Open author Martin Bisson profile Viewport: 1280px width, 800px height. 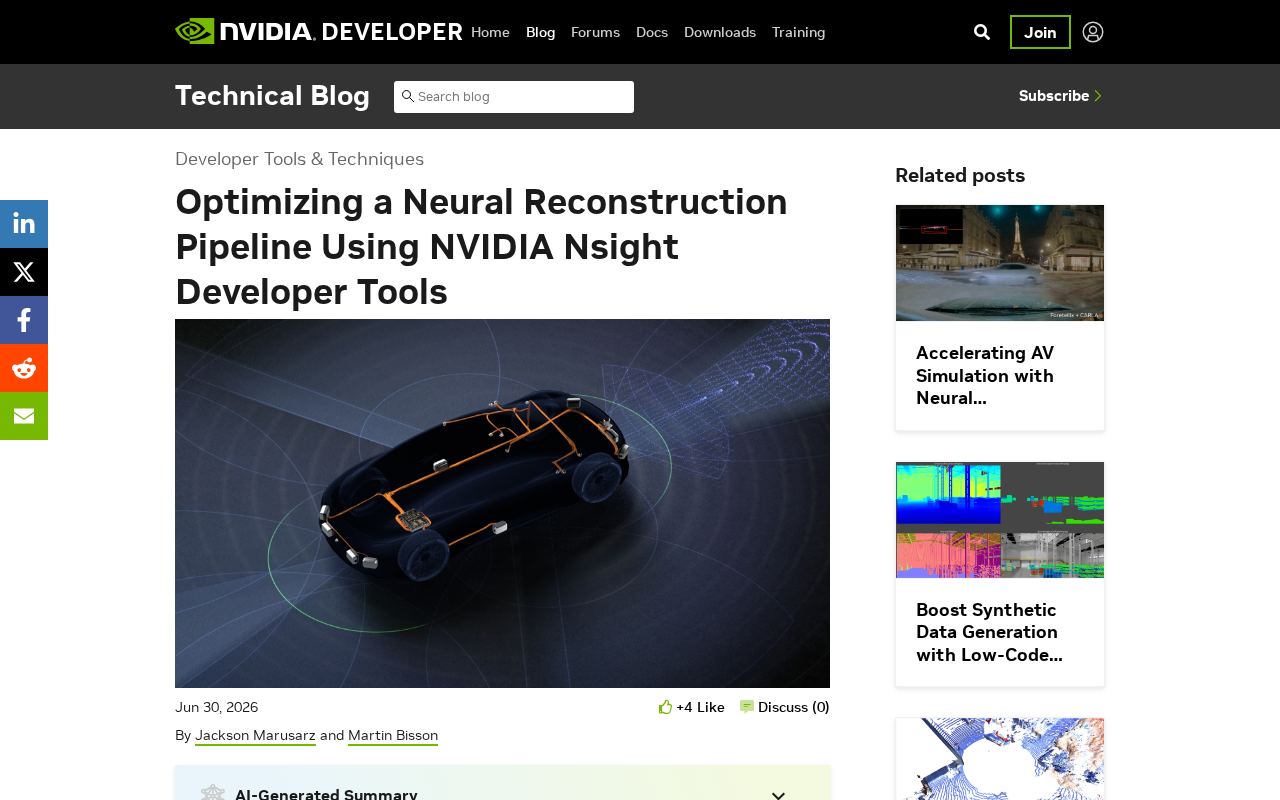click(x=393, y=735)
